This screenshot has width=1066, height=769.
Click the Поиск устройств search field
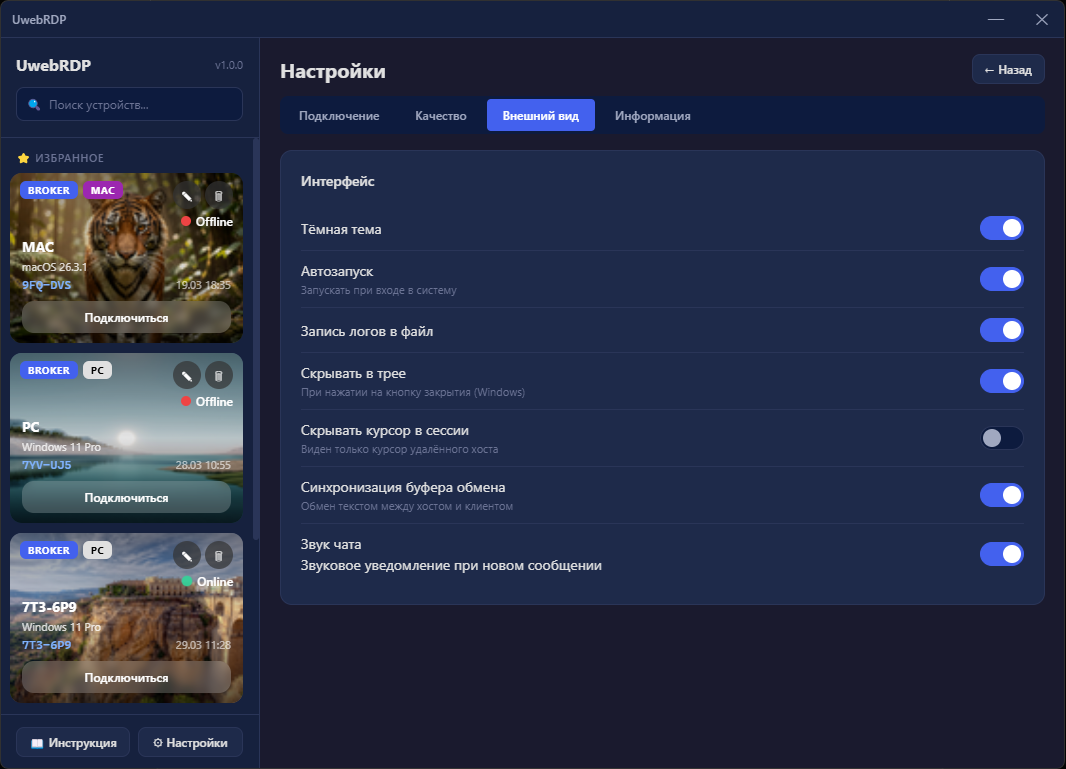tap(130, 104)
